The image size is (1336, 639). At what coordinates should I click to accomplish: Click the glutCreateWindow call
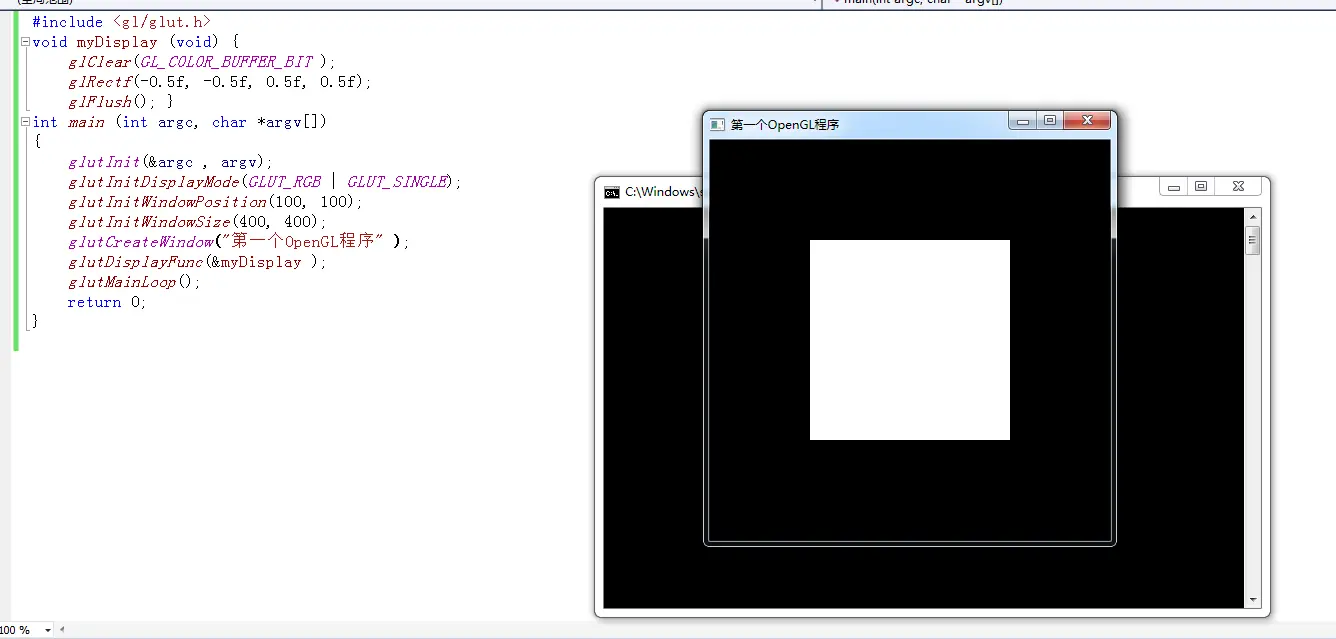point(141,242)
